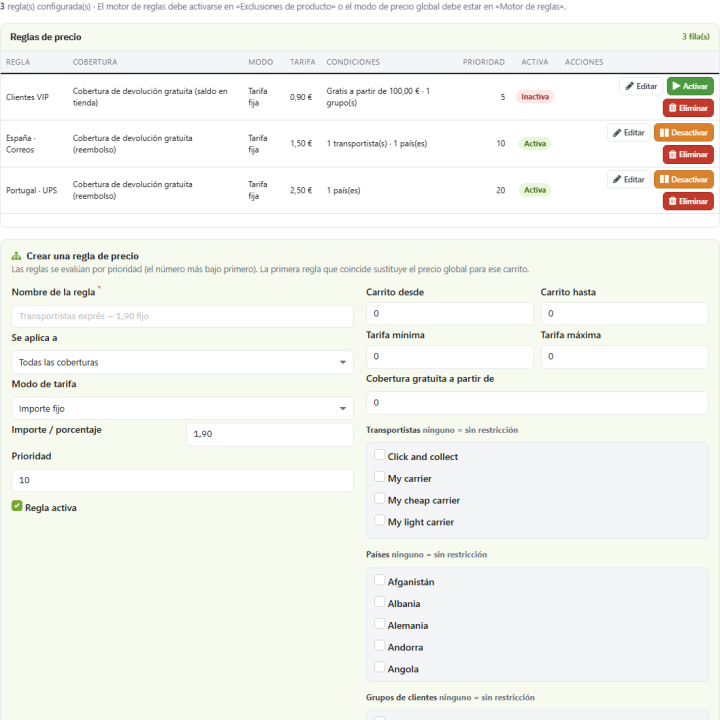Image resolution: width=720 pixels, height=720 pixels.
Task: Click the Prioridad input field
Action: (182, 480)
